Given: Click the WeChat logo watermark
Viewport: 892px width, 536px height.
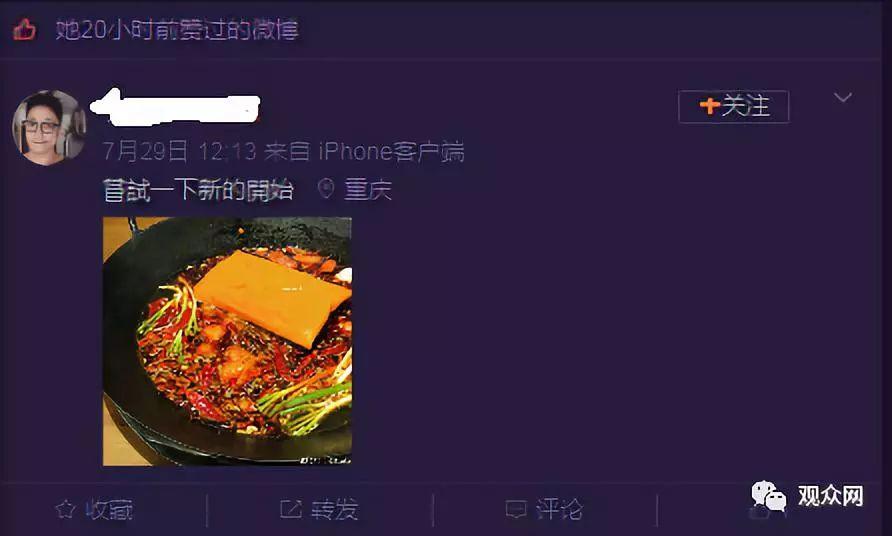Looking at the screenshot, I should (x=769, y=496).
